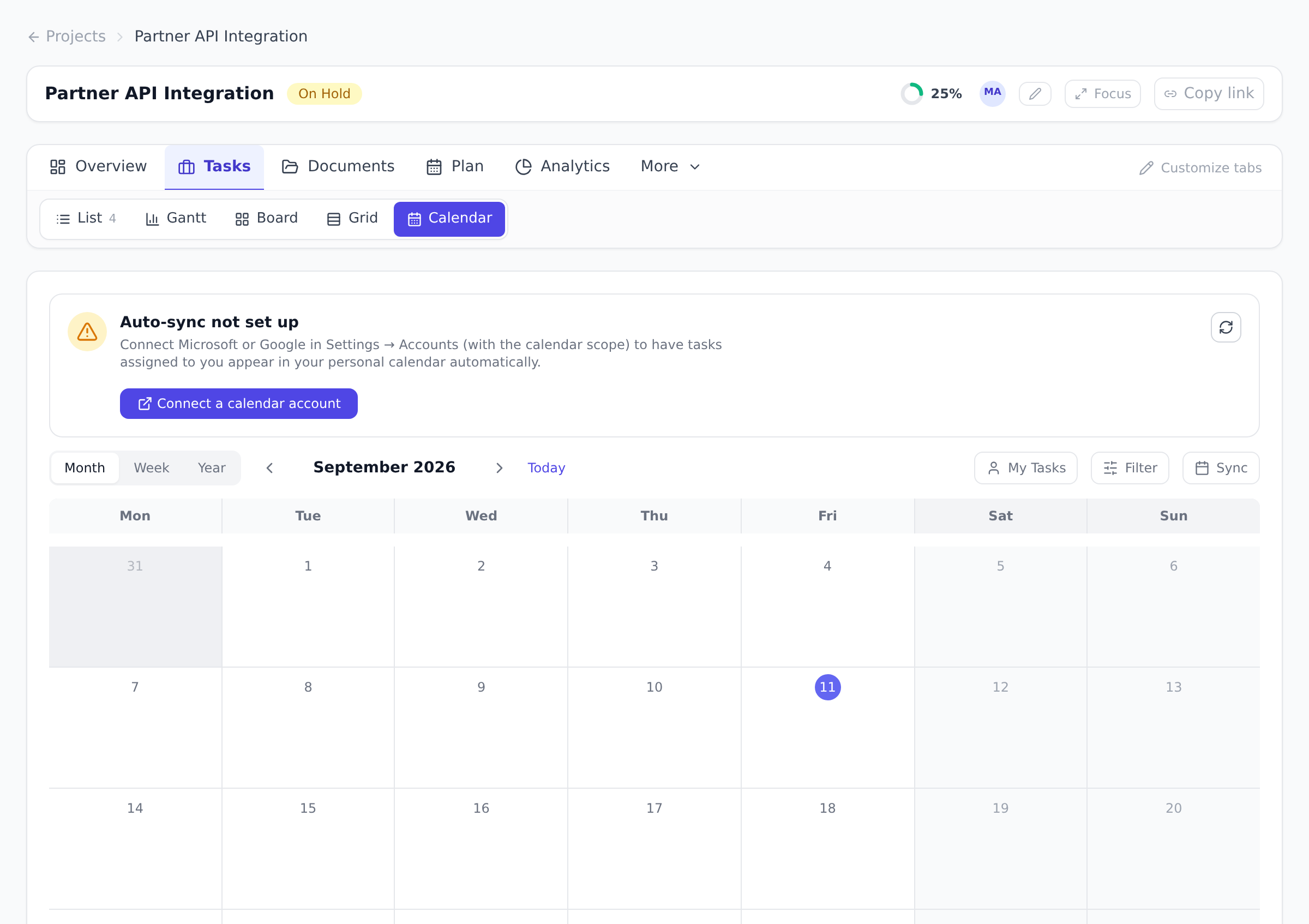Switch to Grid view
Screen dimensions: 1309x924
click(352, 218)
